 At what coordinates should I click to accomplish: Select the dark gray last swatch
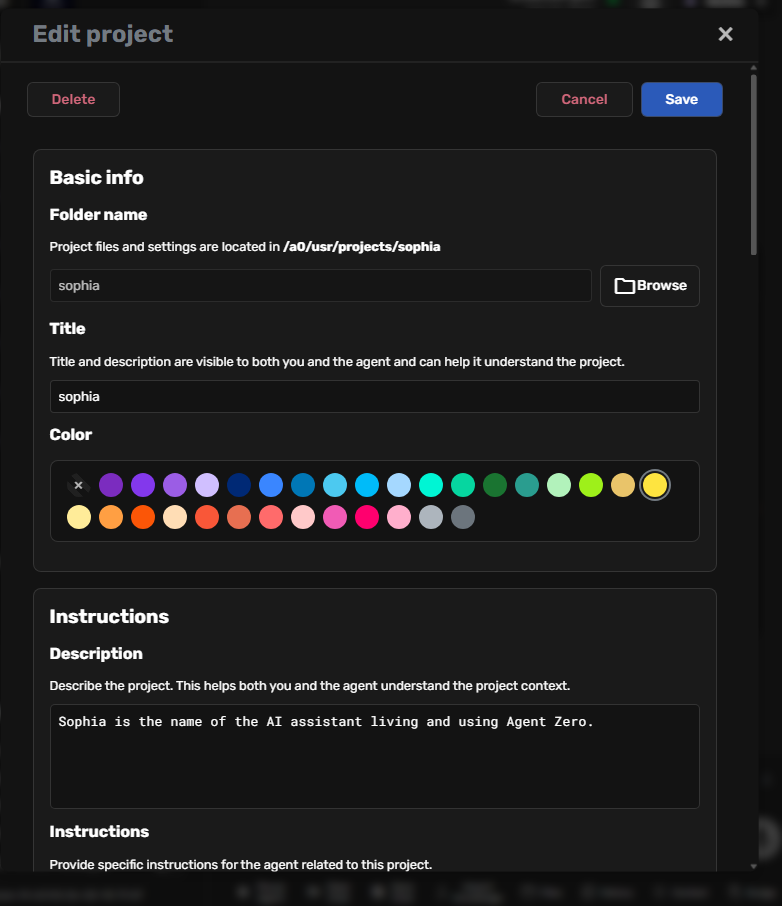(462, 518)
